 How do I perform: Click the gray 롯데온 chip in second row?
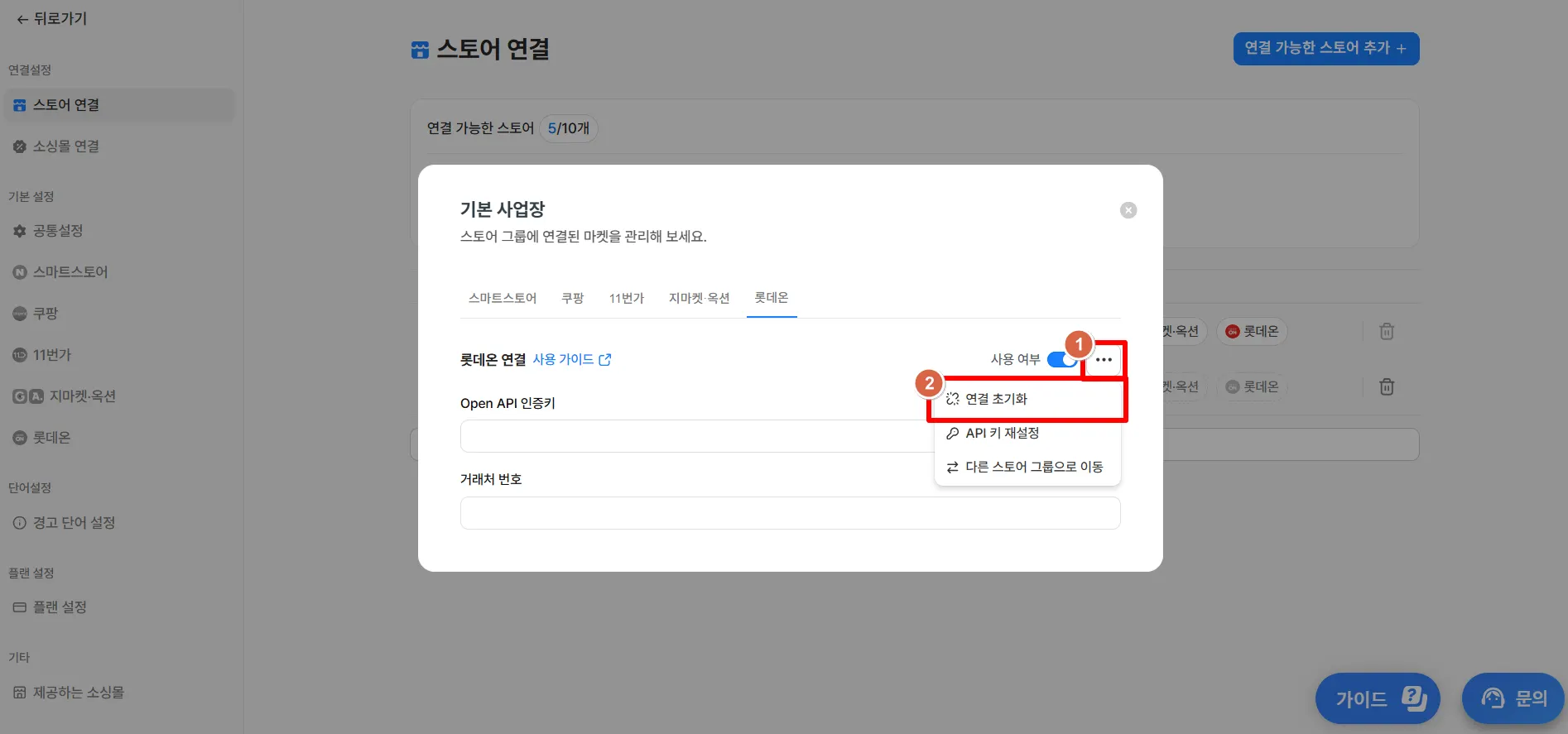click(x=1252, y=386)
